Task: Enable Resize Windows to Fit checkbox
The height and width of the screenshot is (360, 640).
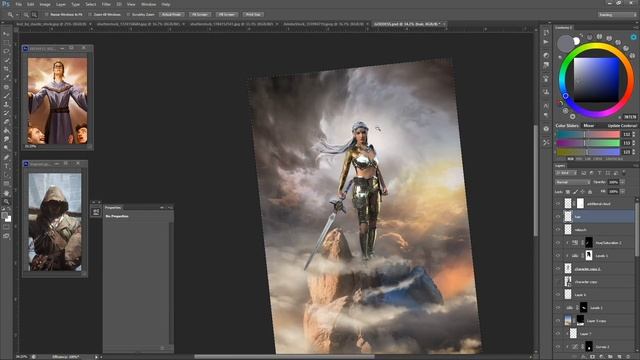Action: click(x=47, y=15)
